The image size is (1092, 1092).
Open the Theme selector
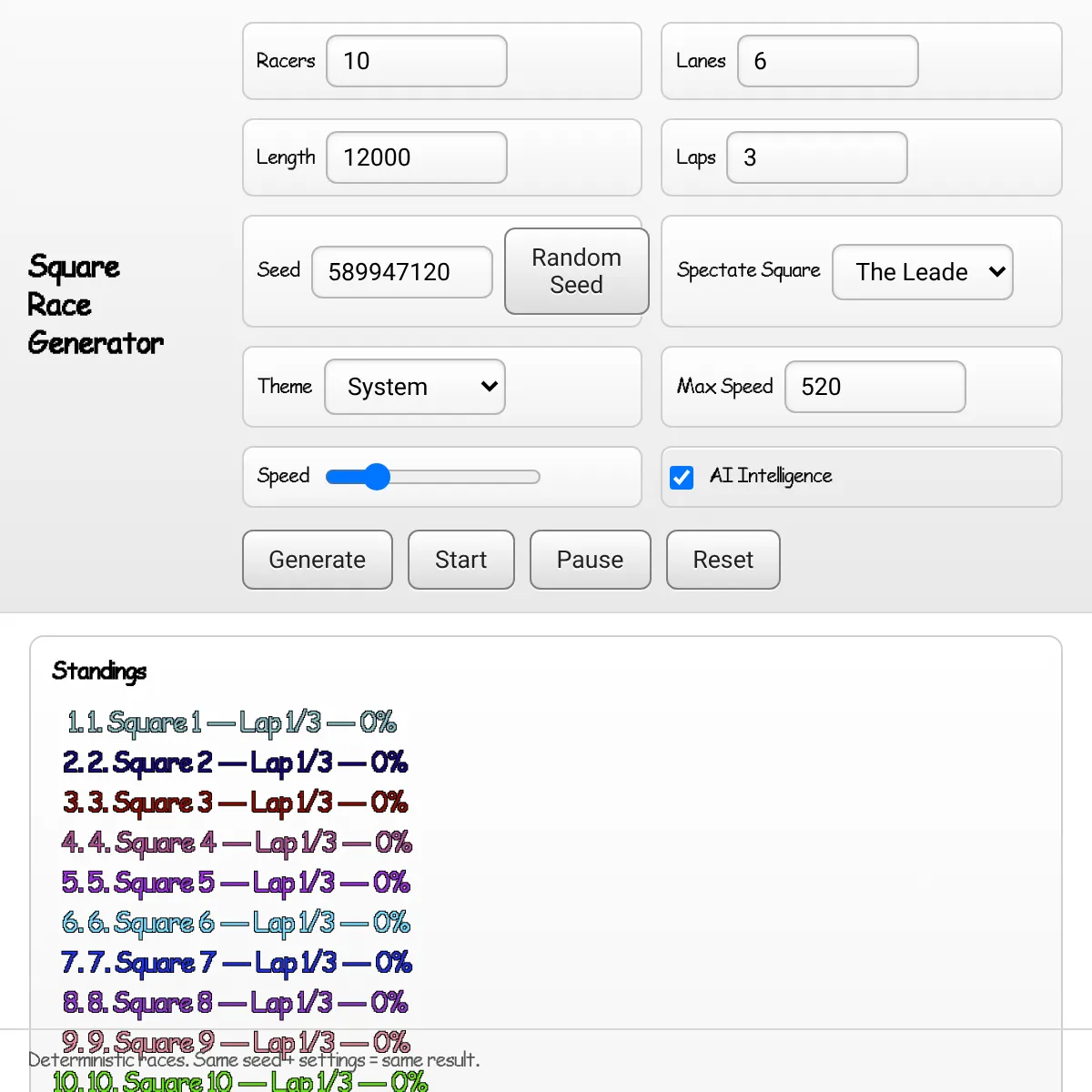point(414,387)
